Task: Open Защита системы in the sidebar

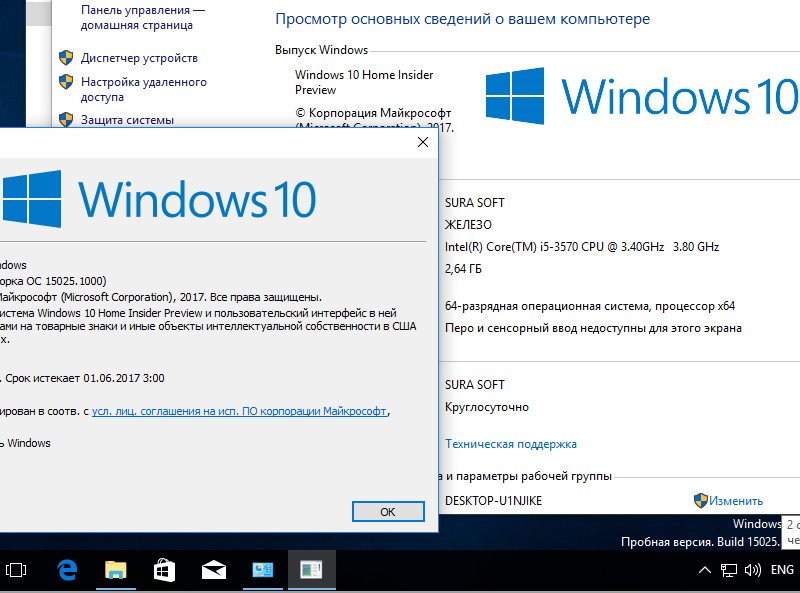Action: pyautogui.click(x=127, y=120)
